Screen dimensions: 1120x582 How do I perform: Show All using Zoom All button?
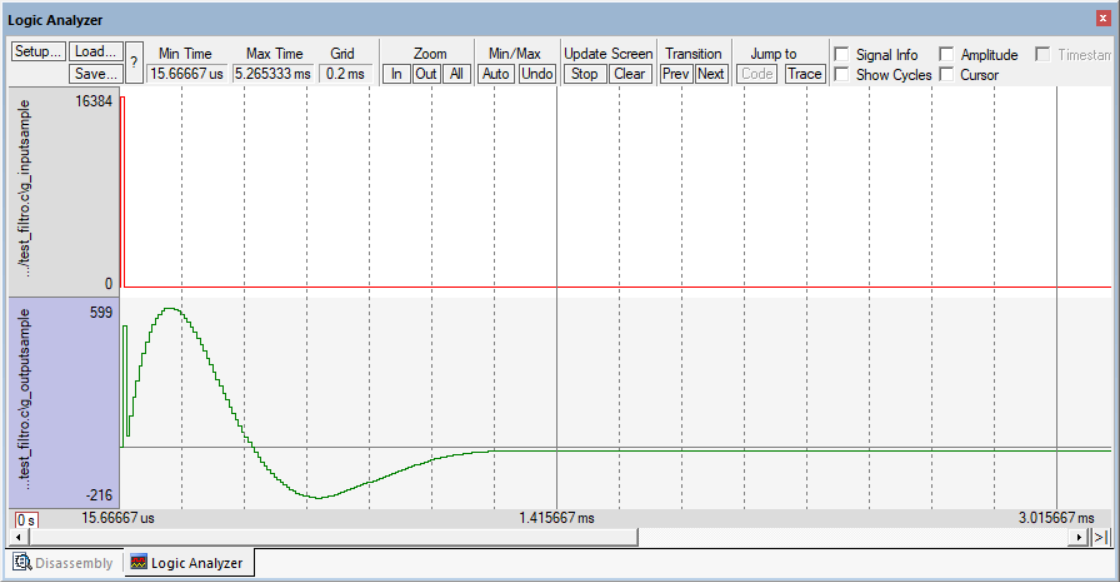point(456,74)
